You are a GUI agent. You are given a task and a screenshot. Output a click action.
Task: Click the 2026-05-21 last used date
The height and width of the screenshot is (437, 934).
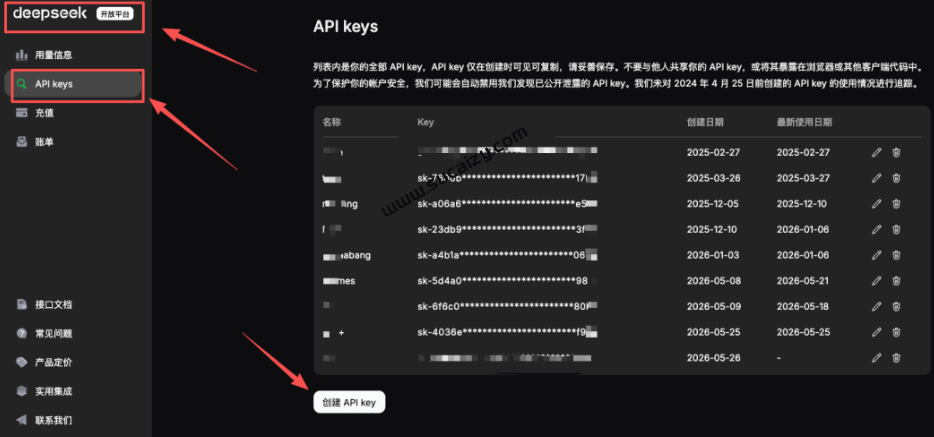[804, 280]
